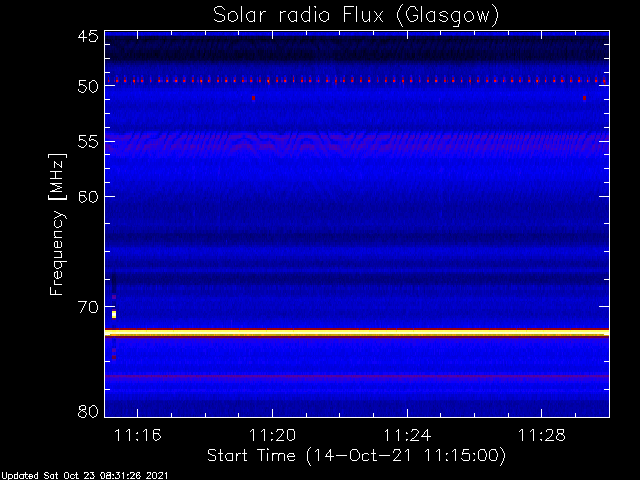This screenshot has width=640, height=480.
Task: Click the yellow-white spot near 70 MHz at left
Action: (114, 314)
